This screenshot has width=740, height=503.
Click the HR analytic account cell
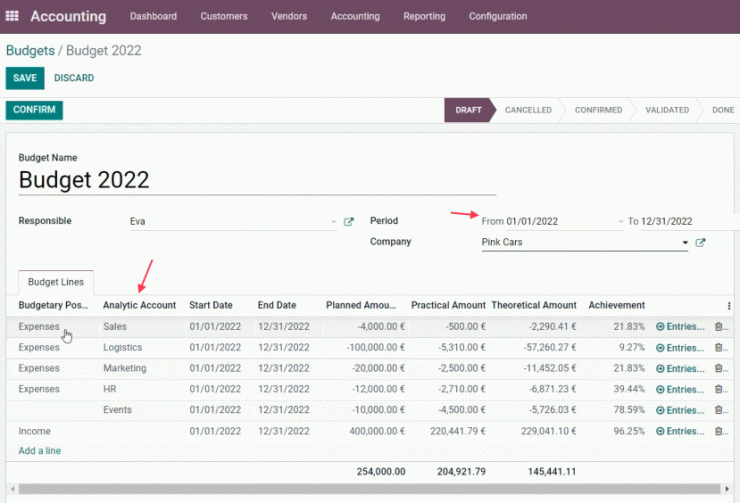pyautogui.click(x=109, y=389)
